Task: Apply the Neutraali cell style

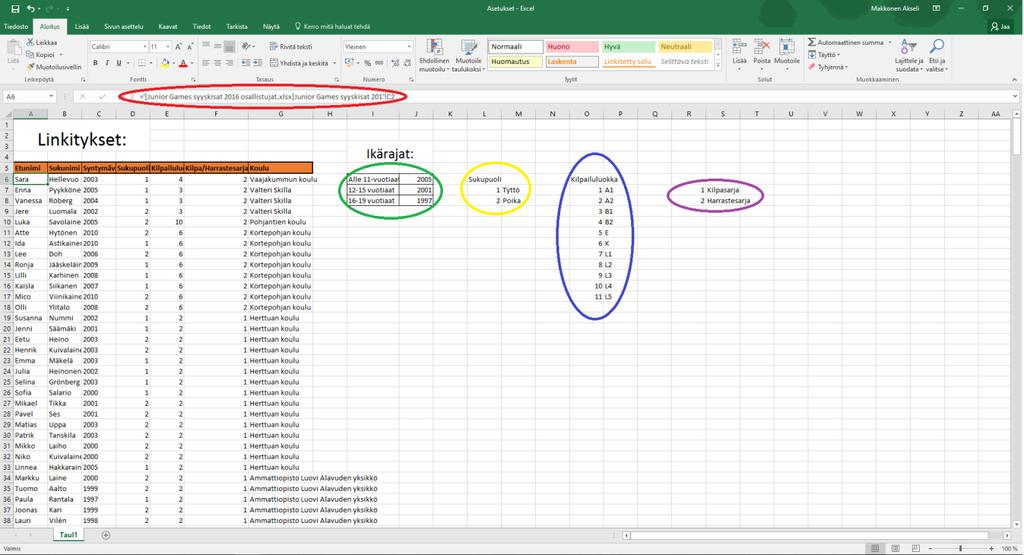Action: (684, 47)
